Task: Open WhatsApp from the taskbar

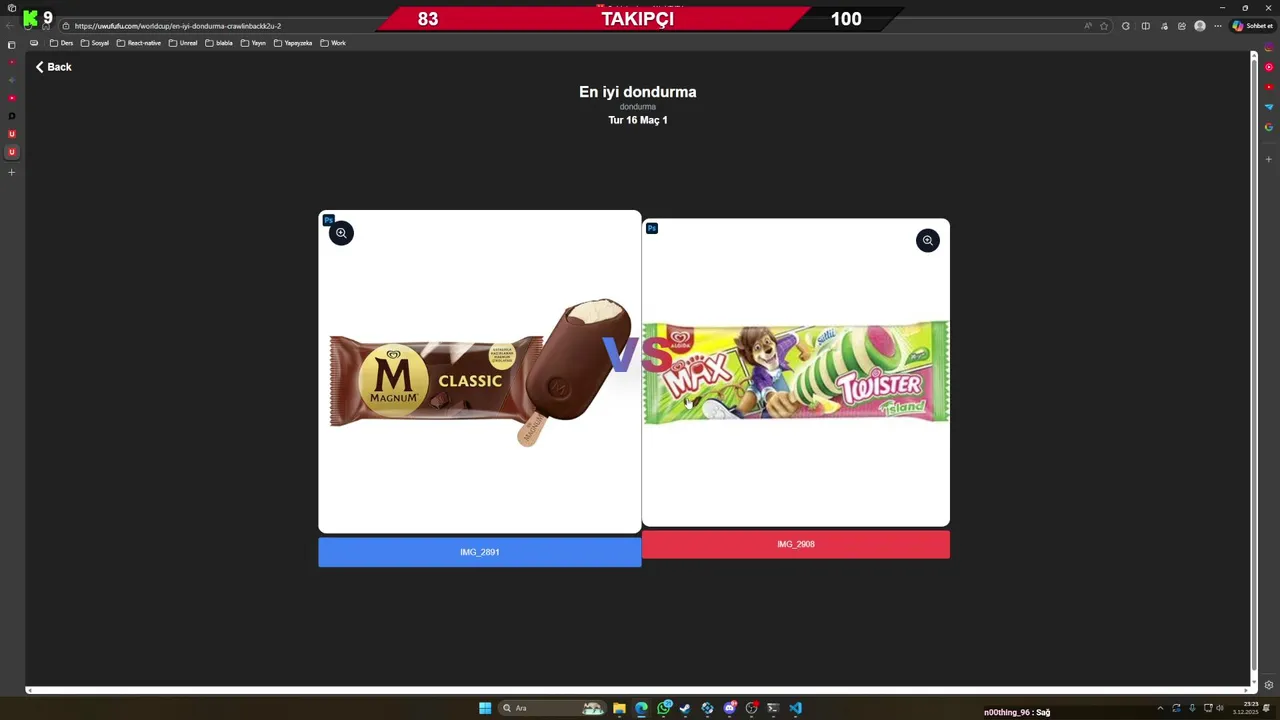Action: tap(664, 708)
